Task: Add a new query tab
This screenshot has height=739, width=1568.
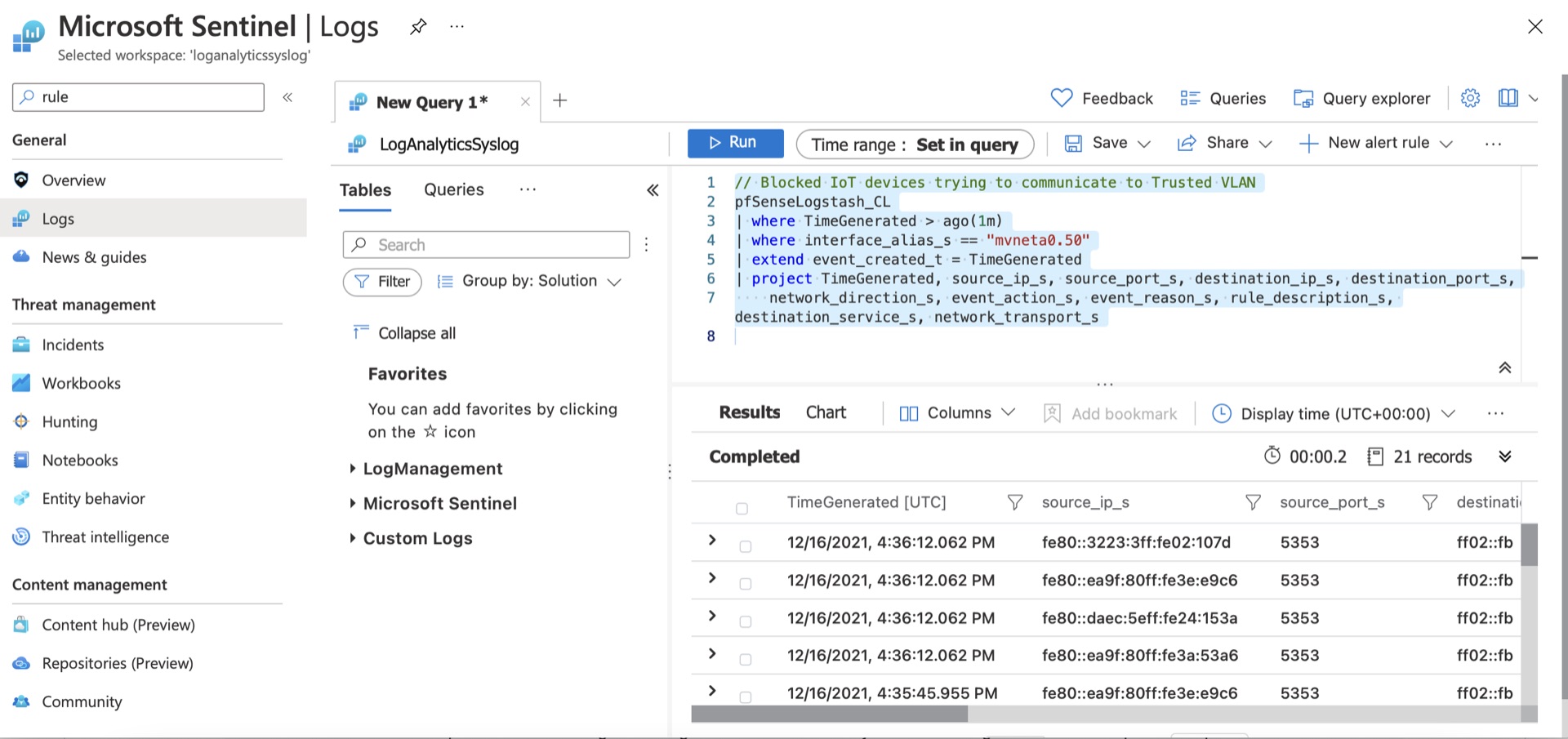Action: coord(560,100)
